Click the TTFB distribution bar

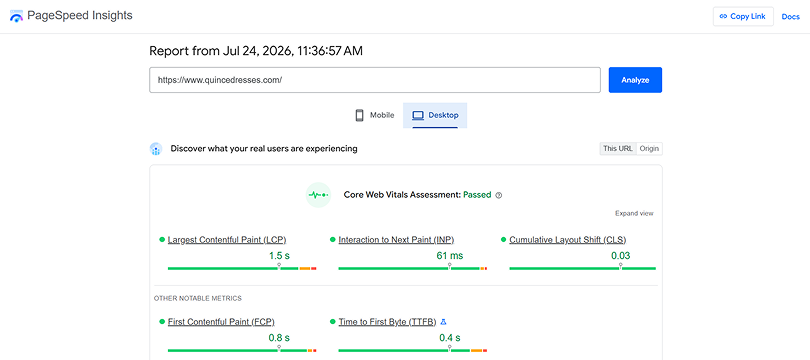(x=413, y=351)
